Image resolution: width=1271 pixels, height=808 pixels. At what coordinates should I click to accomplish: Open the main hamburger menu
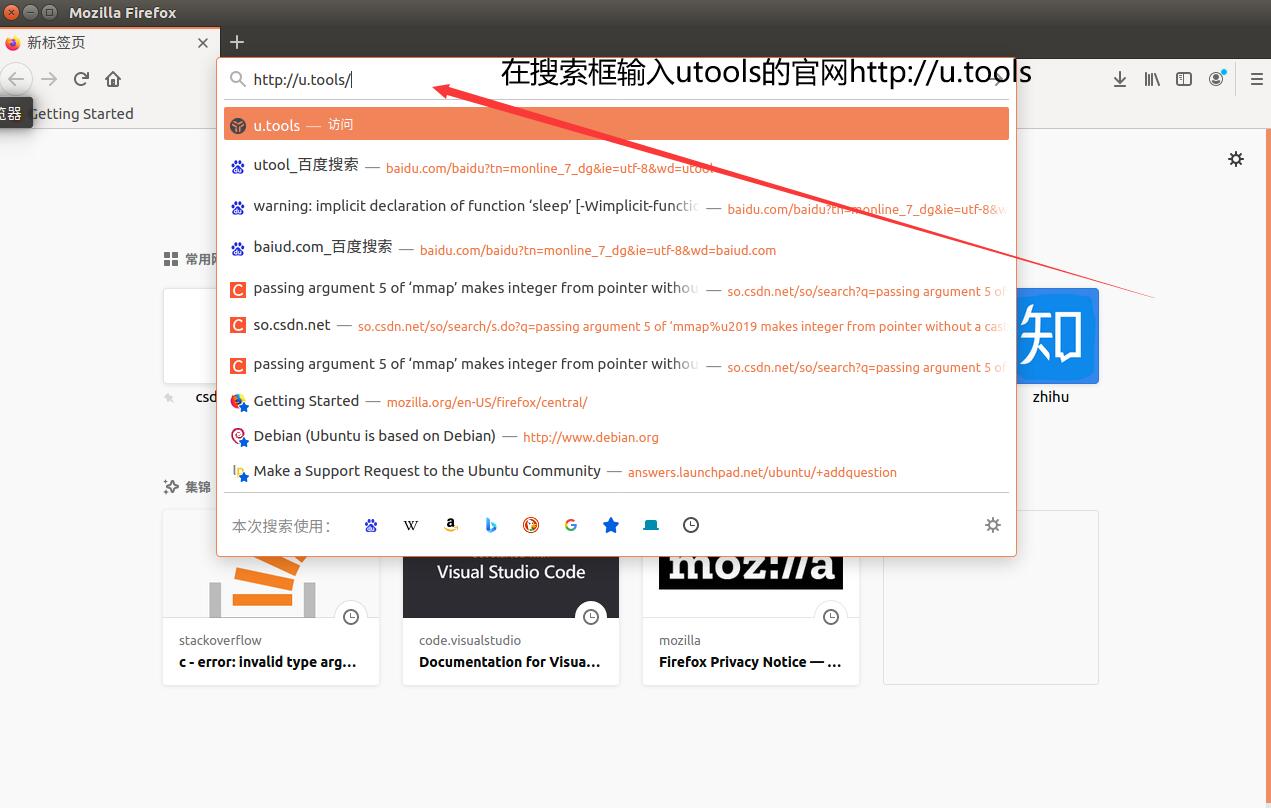pyautogui.click(x=1256, y=78)
